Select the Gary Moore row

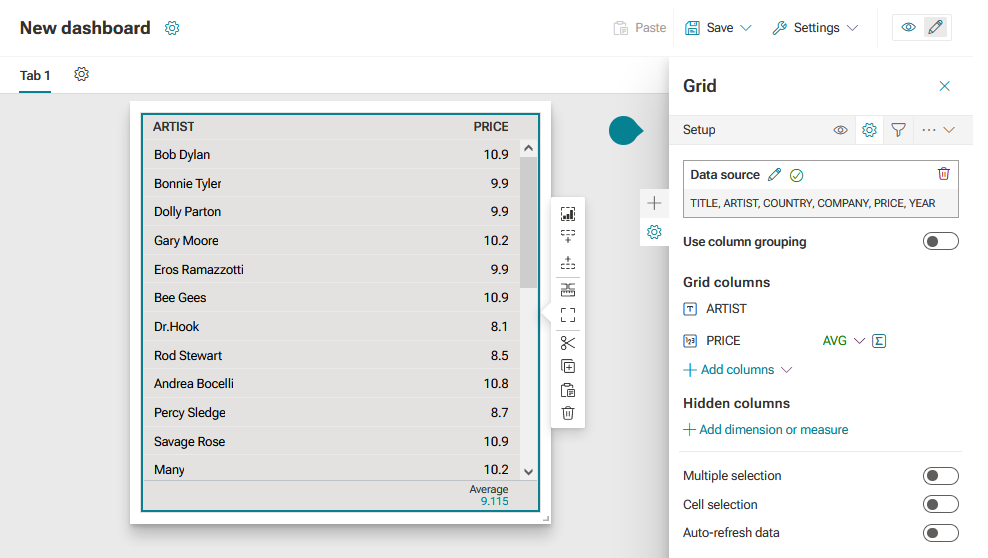click(x=331, y=241)
